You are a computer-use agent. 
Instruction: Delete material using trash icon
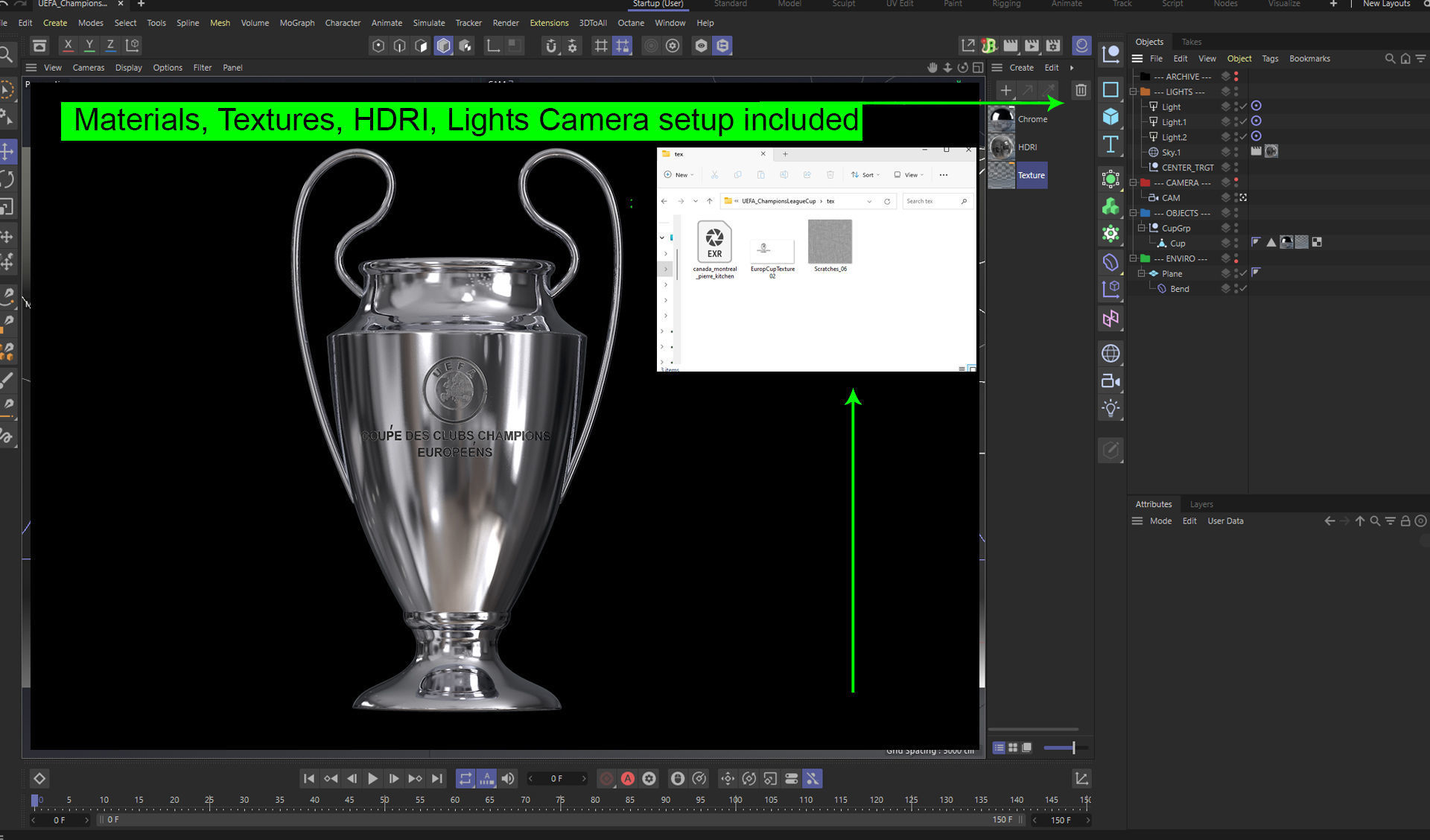click(1081, 90)
